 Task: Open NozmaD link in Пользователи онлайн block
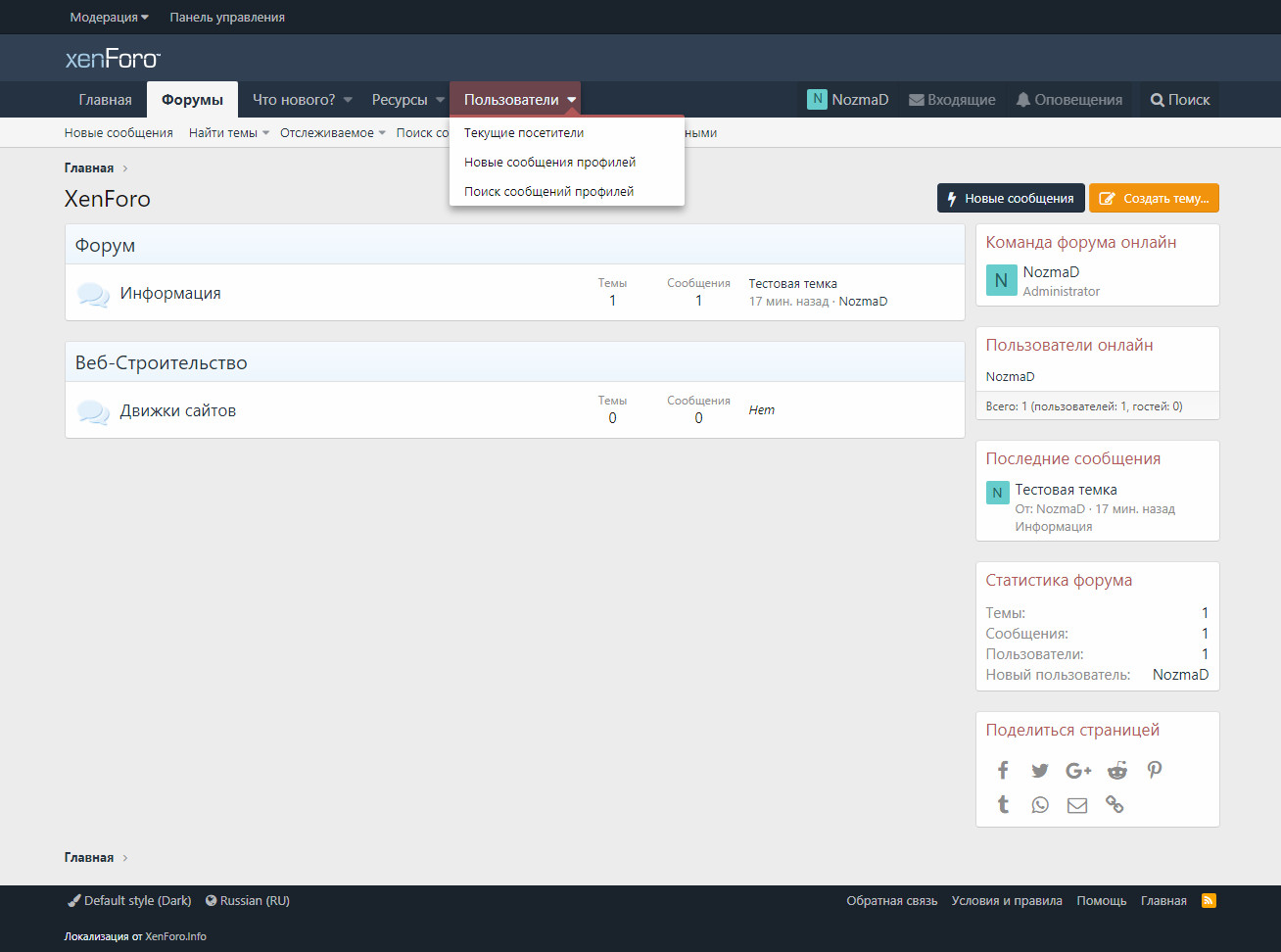[x=1010, y=377]
